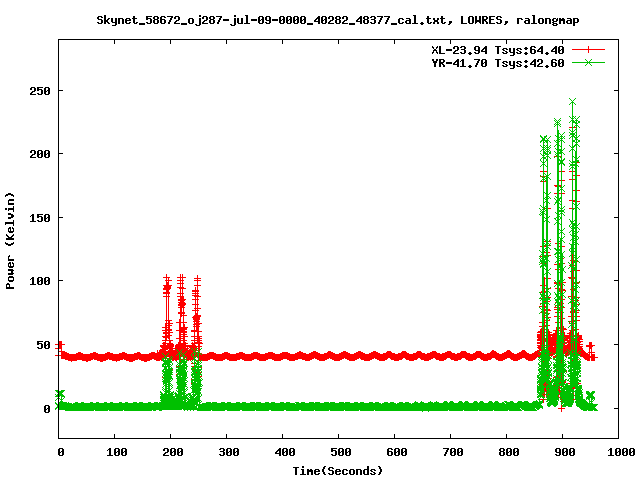This screenshot has width=640, height=480.
Task: Click the x-axis tick label 100
Action: click(x=116, y=452)
